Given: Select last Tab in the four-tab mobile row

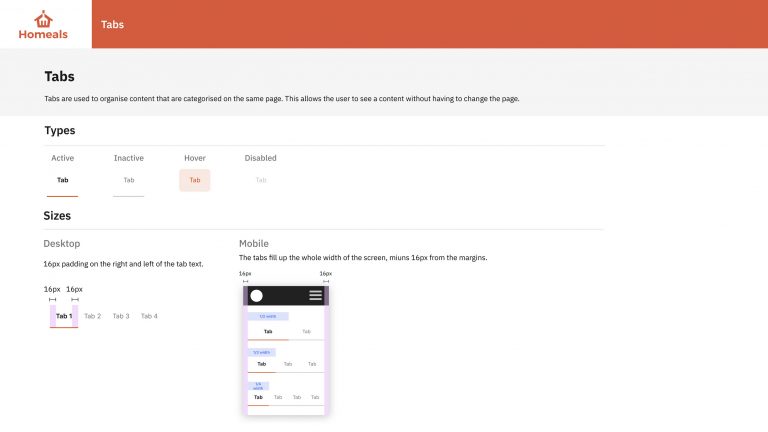Looking at the screenshot, I should [315, 397].
